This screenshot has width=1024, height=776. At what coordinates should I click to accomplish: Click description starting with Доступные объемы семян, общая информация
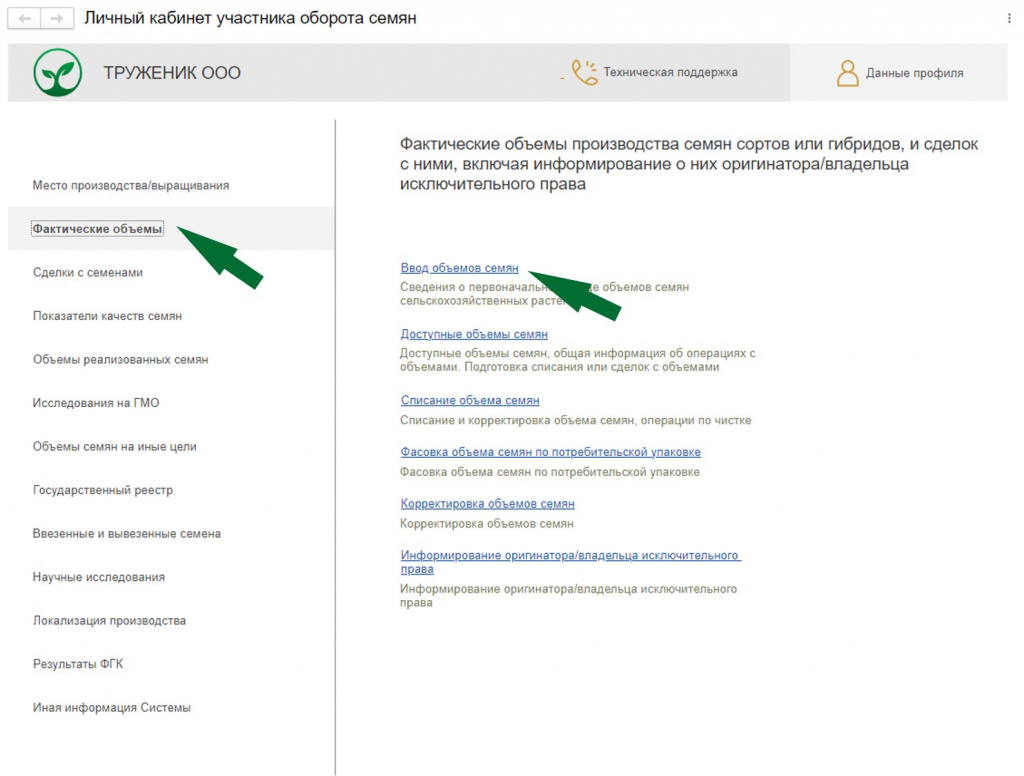click(577, 360)
